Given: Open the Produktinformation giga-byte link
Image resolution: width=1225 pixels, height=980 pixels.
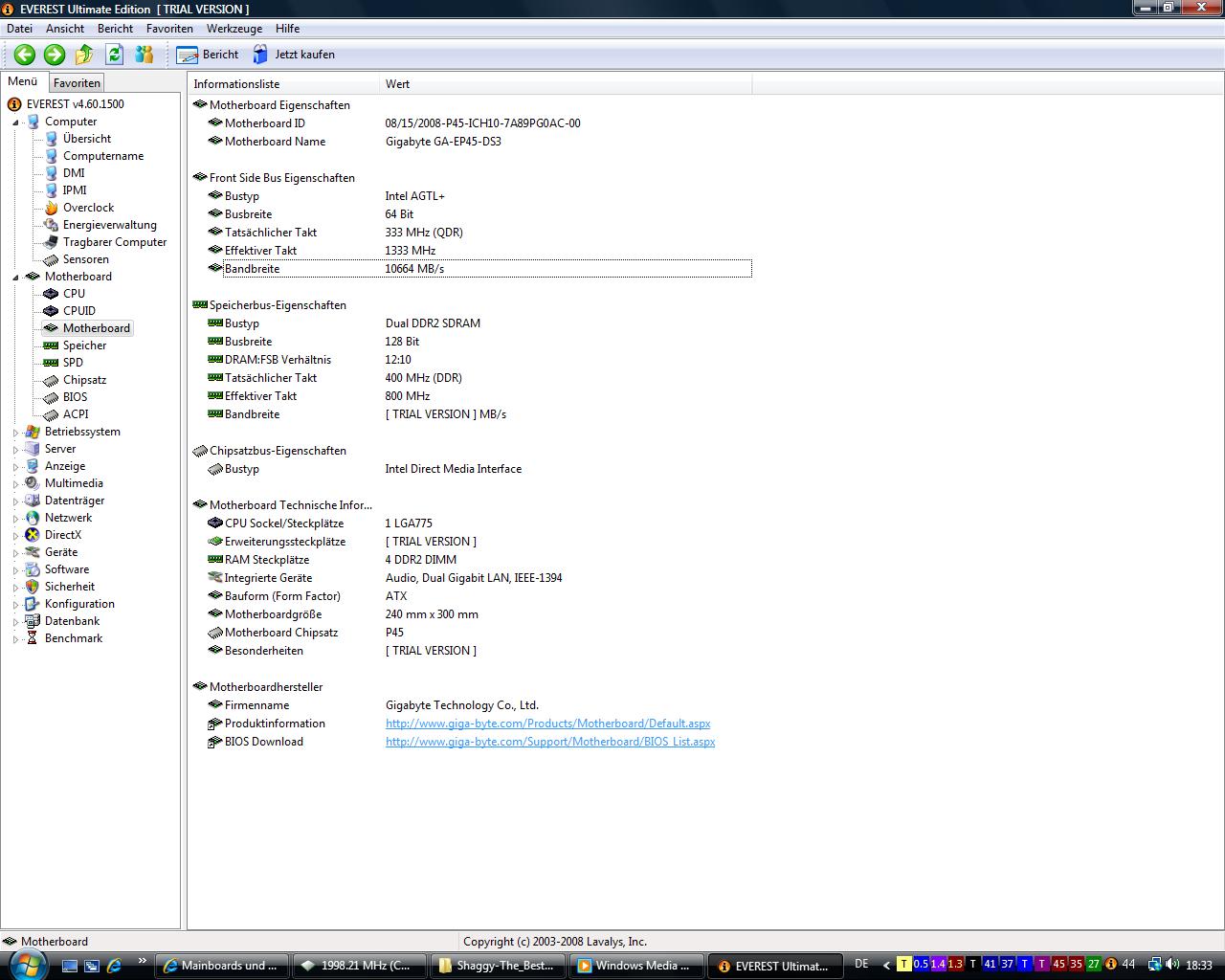Looking at the screenshot, I should coord(547,724).
